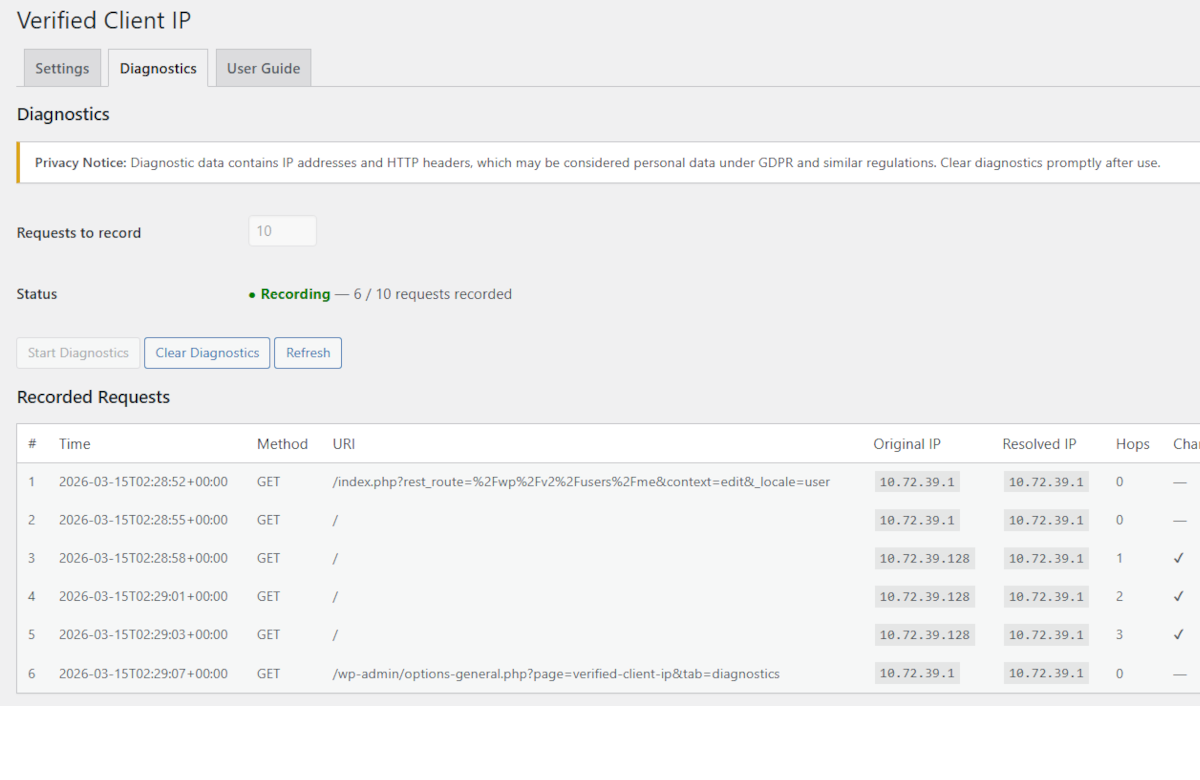Viewport: 1200px width, 780px height.
Task: Click the options-general.php URI in row 6
Action: point(555,673)
